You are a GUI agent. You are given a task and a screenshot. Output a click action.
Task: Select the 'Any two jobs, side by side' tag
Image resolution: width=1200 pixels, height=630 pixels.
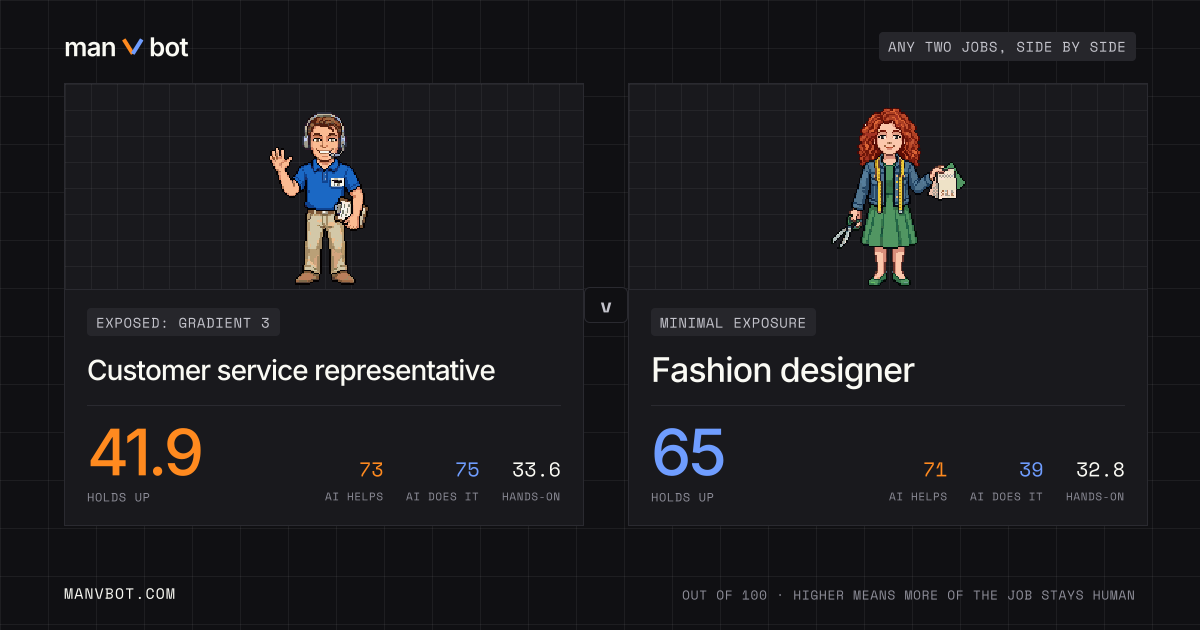click(1007, 47)
